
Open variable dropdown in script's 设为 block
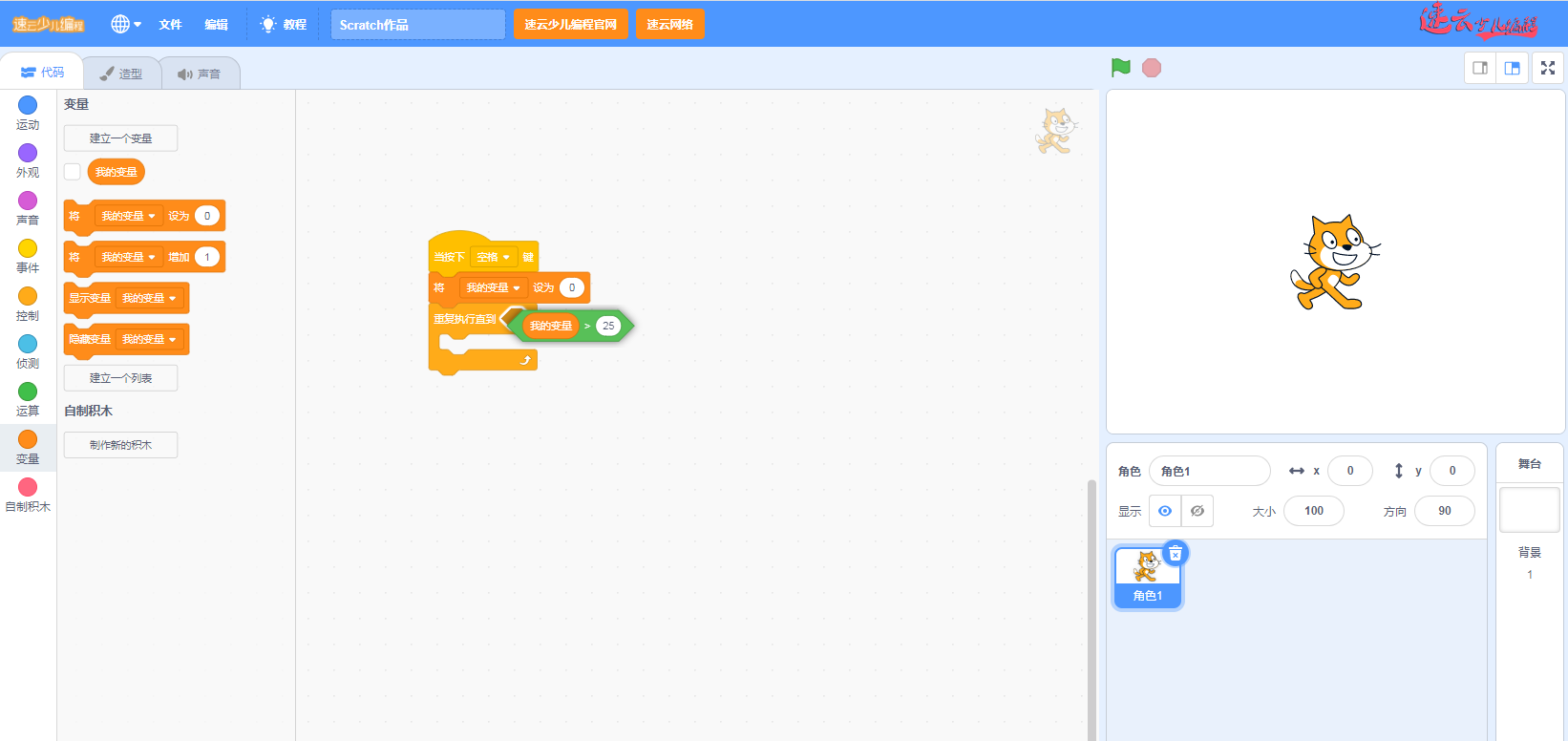coord(493,287)
